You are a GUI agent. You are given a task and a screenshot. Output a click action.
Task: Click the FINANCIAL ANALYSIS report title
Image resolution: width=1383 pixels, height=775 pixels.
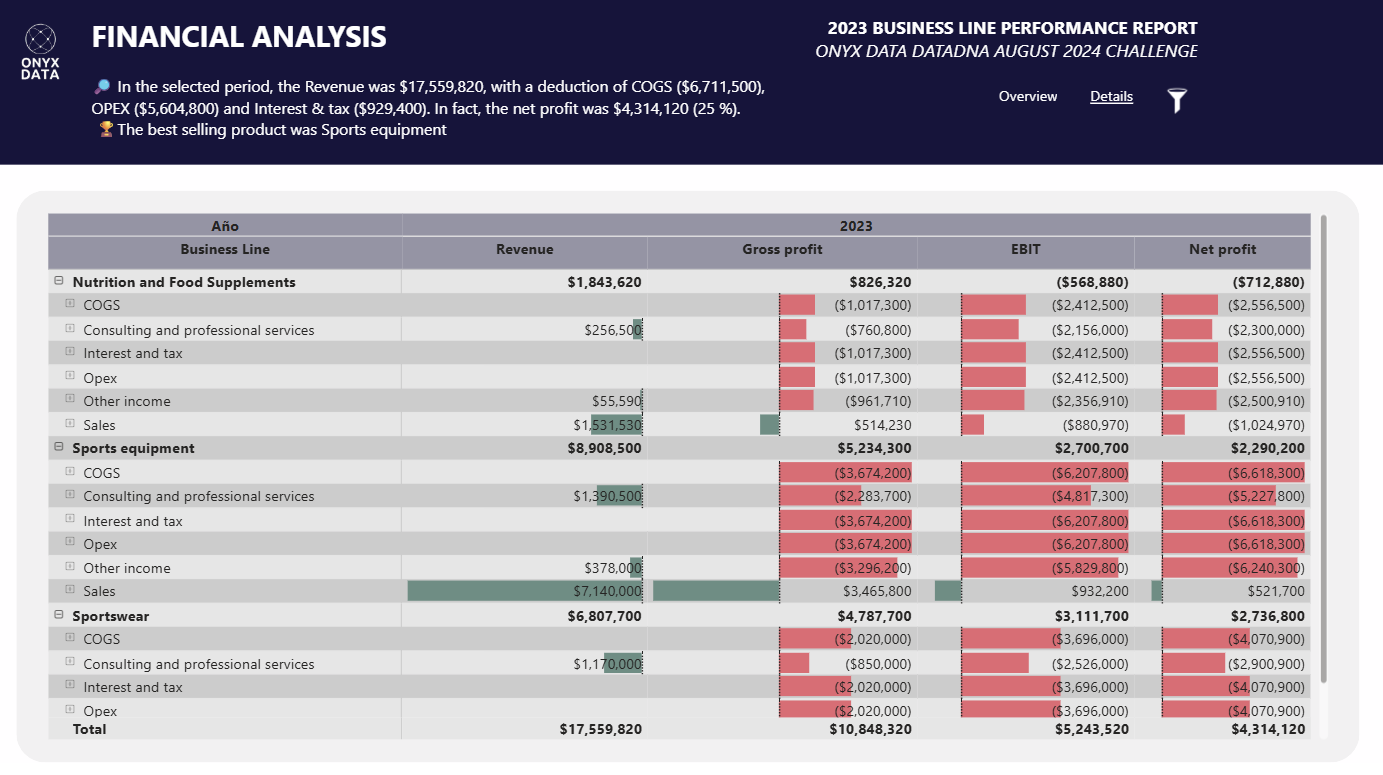tap(239, 37)
